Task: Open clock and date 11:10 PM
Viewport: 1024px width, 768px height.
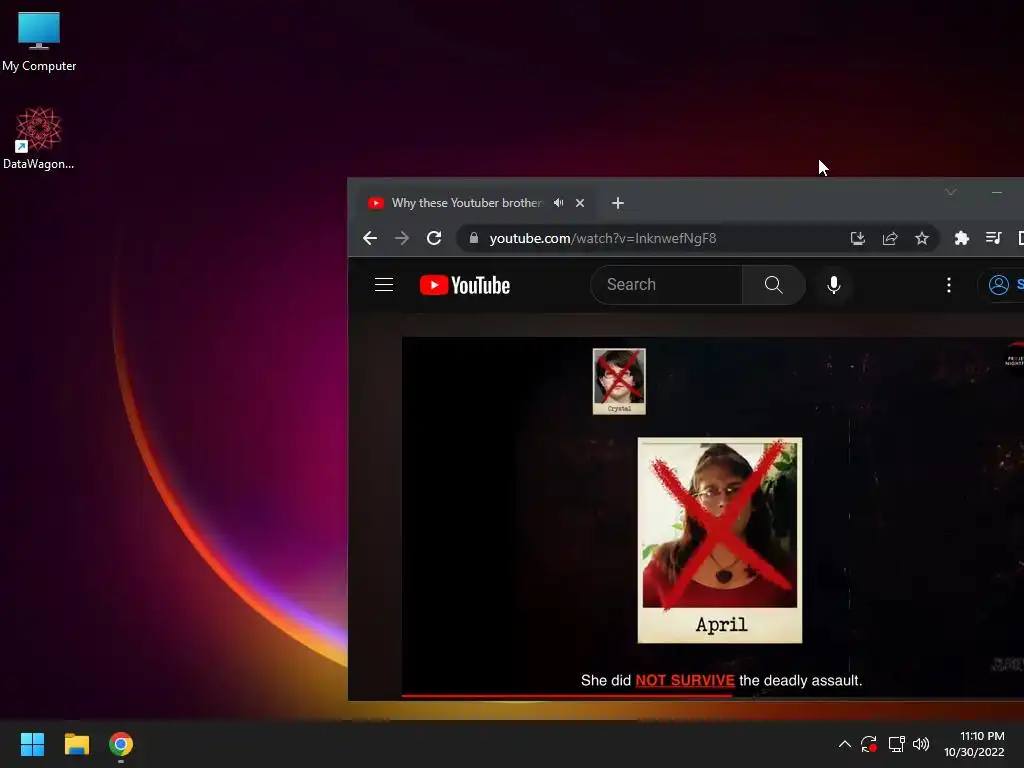Action: pyautogui.click(x=974, y=744)
